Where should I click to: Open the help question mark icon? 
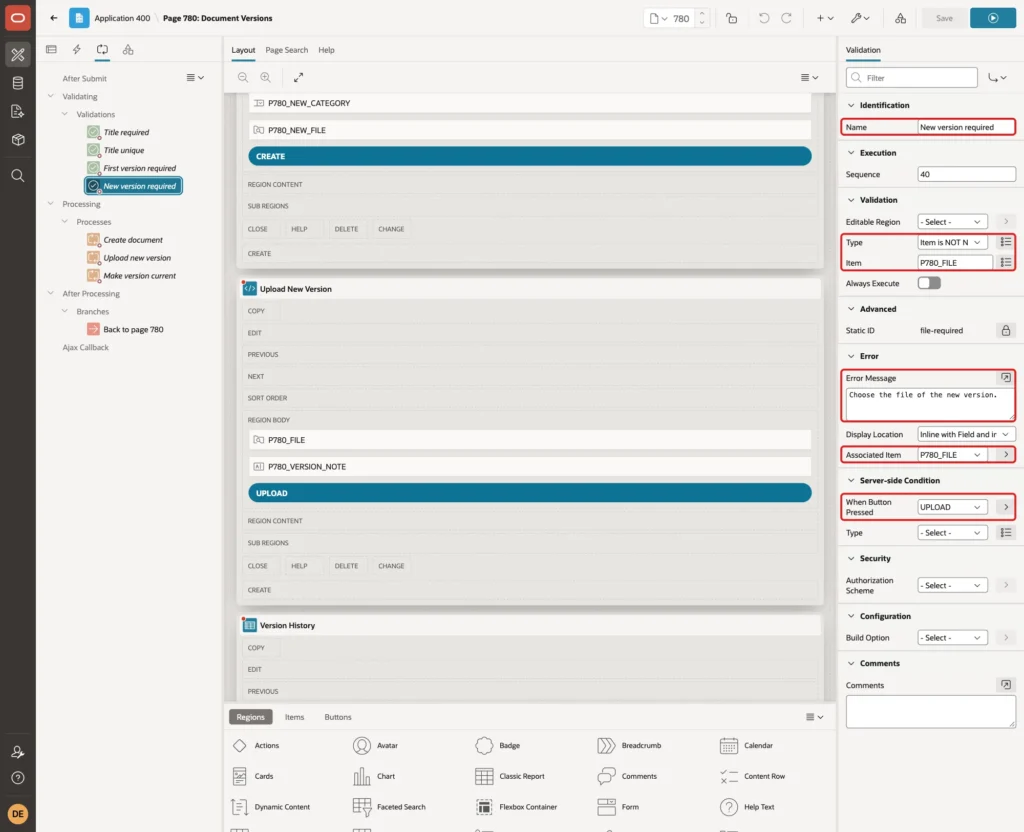pyautogui.click(x=18, y=778)
